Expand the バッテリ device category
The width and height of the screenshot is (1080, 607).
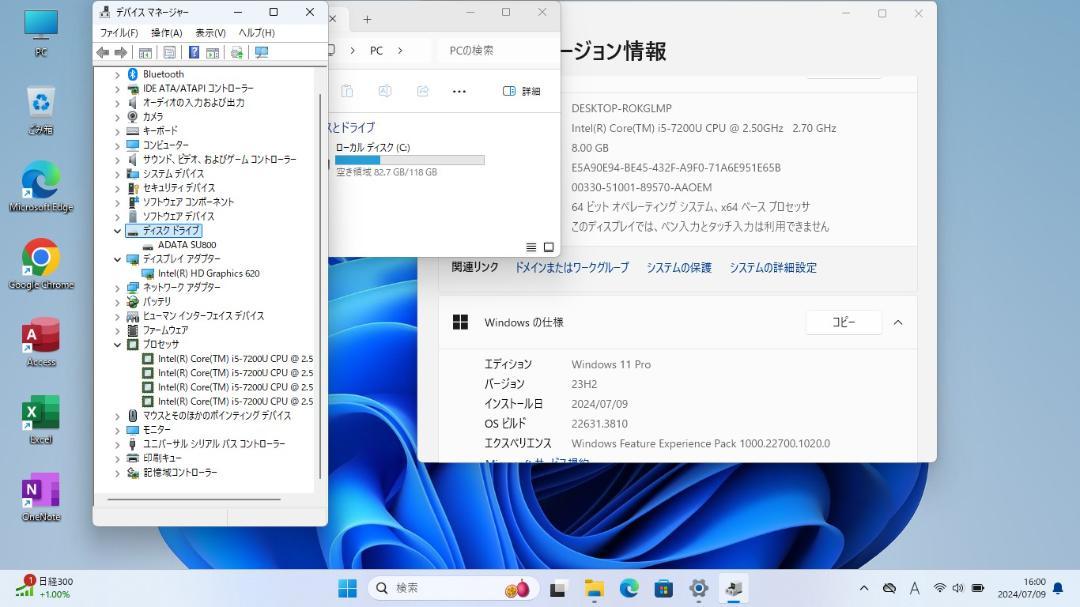[117, 302]
